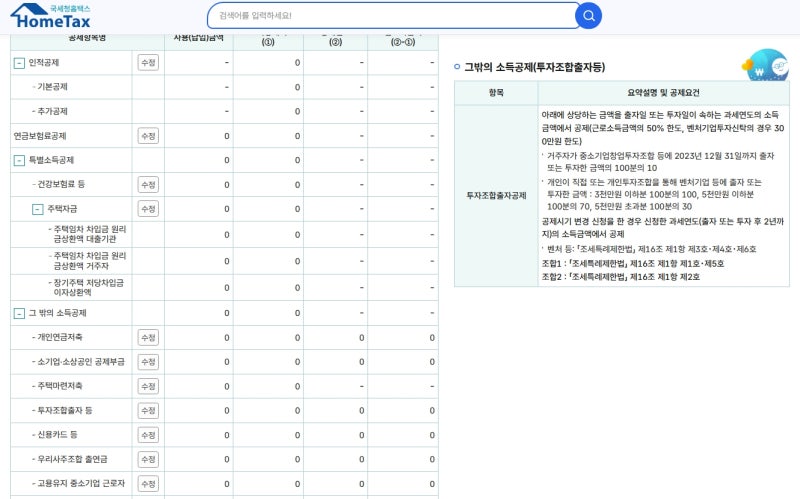Click 수정 button for 인적공제
Viewport: 800px width, 499px height.
148,63
